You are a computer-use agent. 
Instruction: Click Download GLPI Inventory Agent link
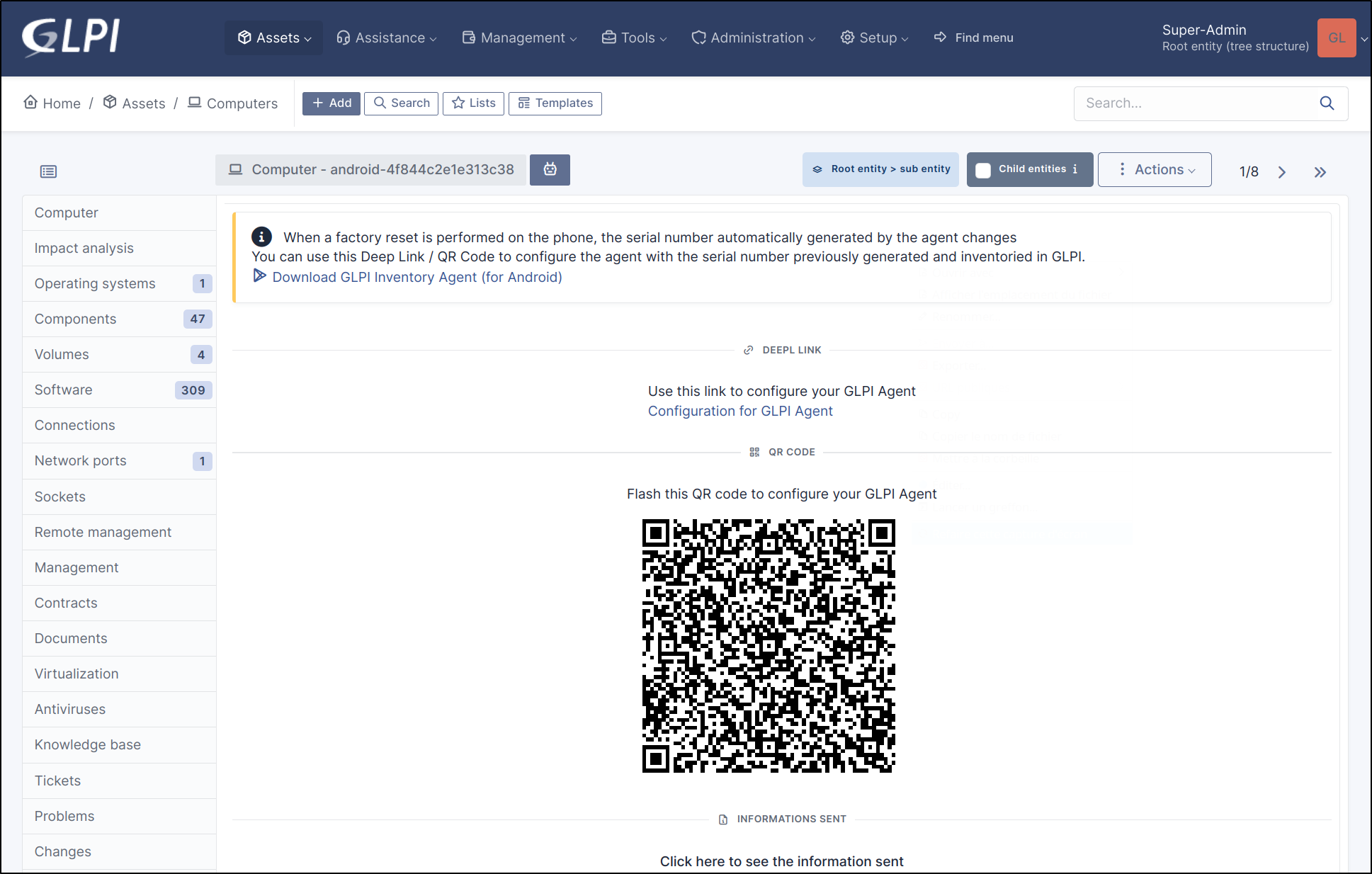[x=416, y=277]
